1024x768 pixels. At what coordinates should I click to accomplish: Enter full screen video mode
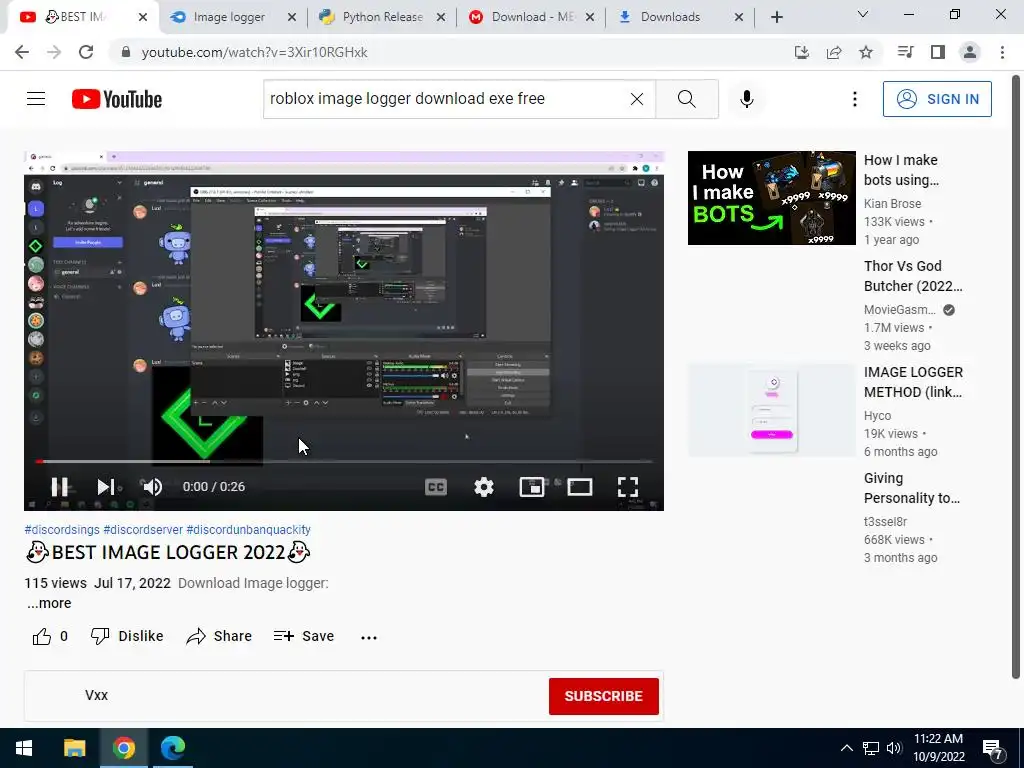point(628,487)
